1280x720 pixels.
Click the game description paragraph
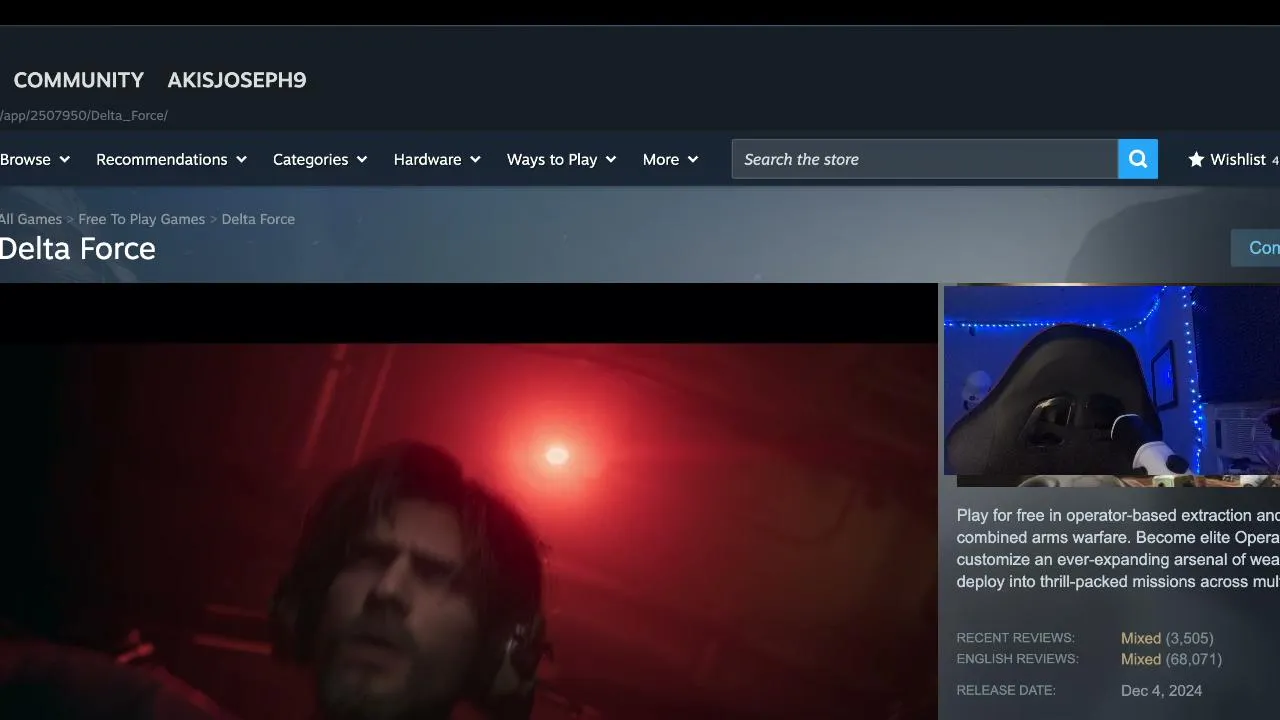pyautogui.click(x=1118, y=548)
